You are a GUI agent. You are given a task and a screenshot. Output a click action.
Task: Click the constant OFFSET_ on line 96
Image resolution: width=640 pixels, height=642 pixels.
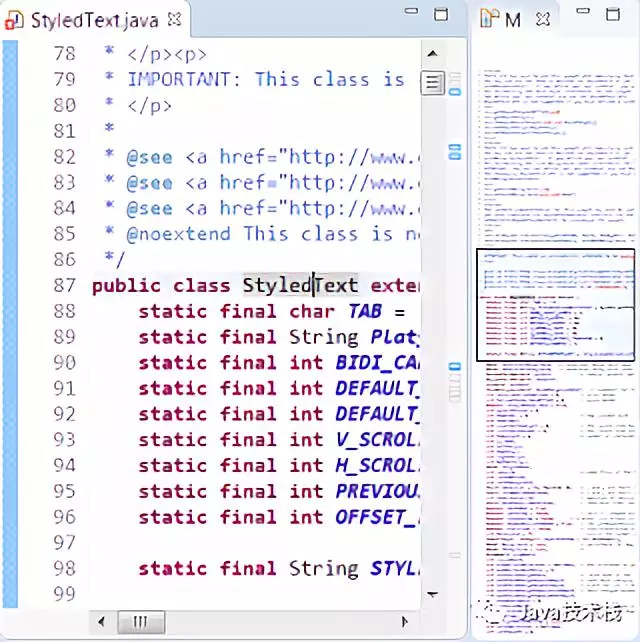378,518
